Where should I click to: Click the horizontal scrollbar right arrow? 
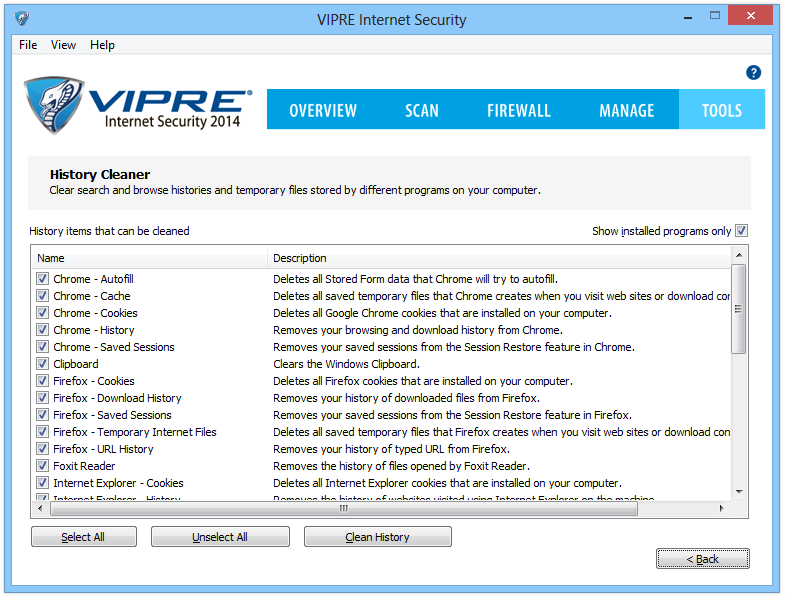click(722, 508)
